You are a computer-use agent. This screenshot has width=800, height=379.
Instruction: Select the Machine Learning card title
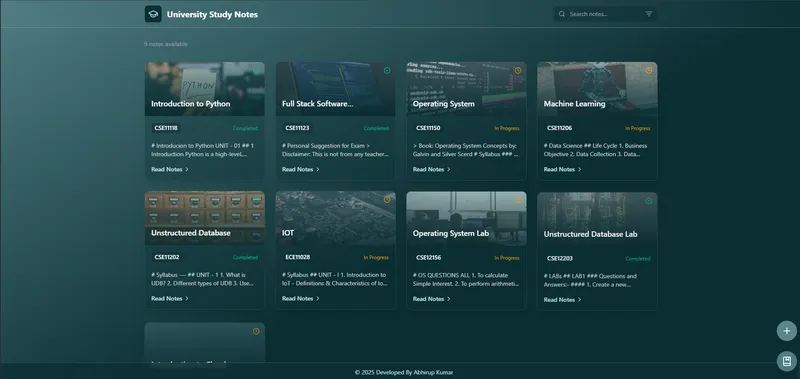click(x=574, y=104)
